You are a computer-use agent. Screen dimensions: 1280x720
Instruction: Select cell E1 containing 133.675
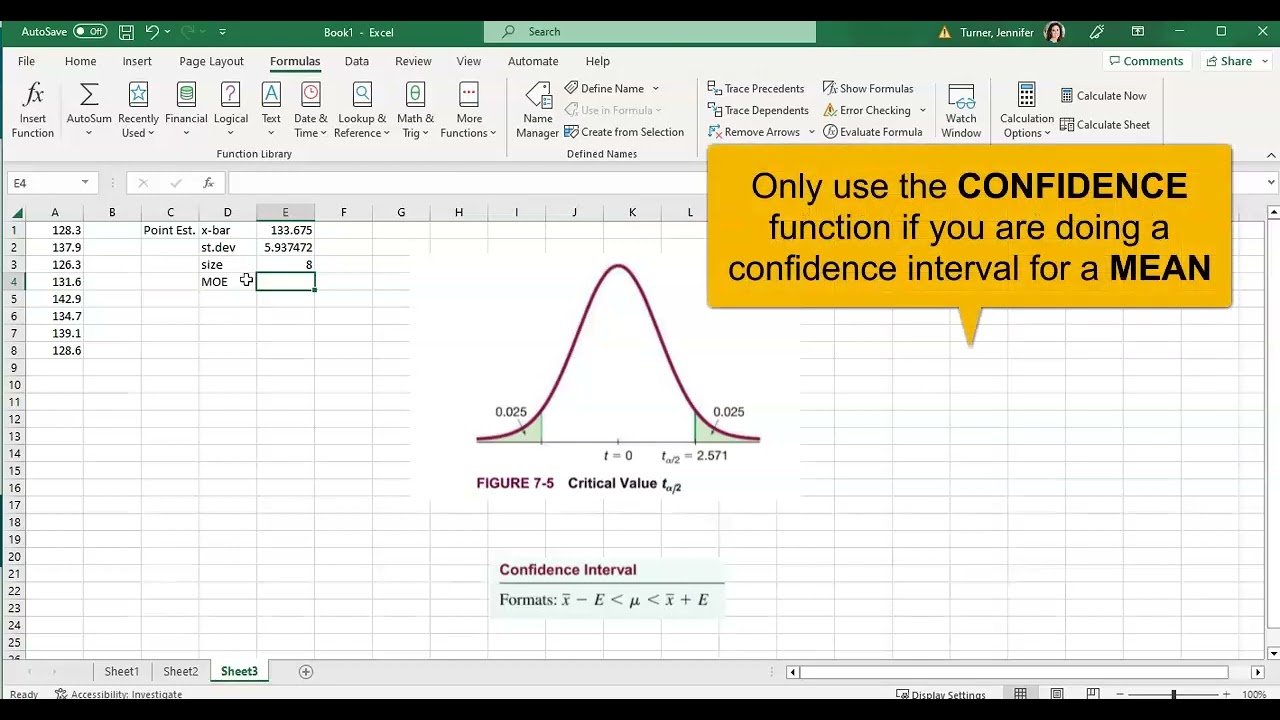(285, 230)
